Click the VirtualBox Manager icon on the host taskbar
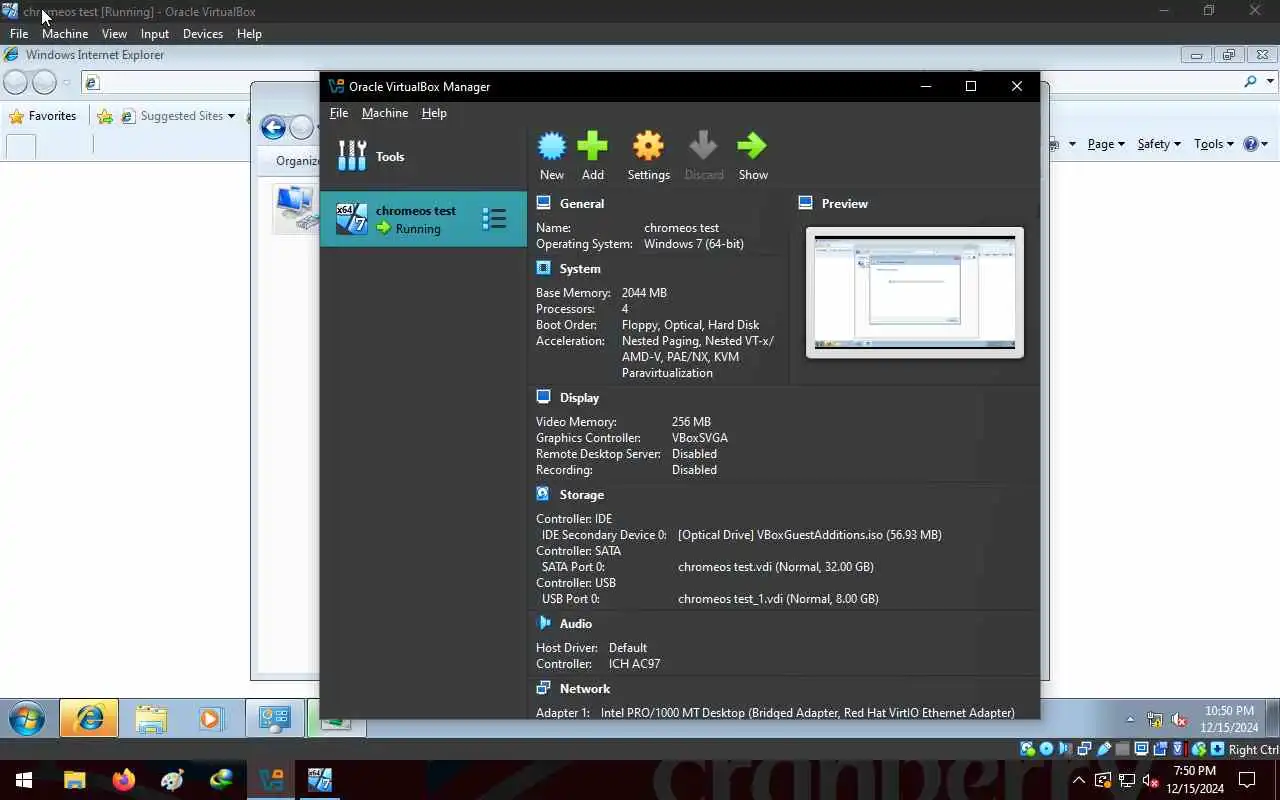The width and height of the screenshot is (1280, 800). pyautogui.click(x=271, y=779)
